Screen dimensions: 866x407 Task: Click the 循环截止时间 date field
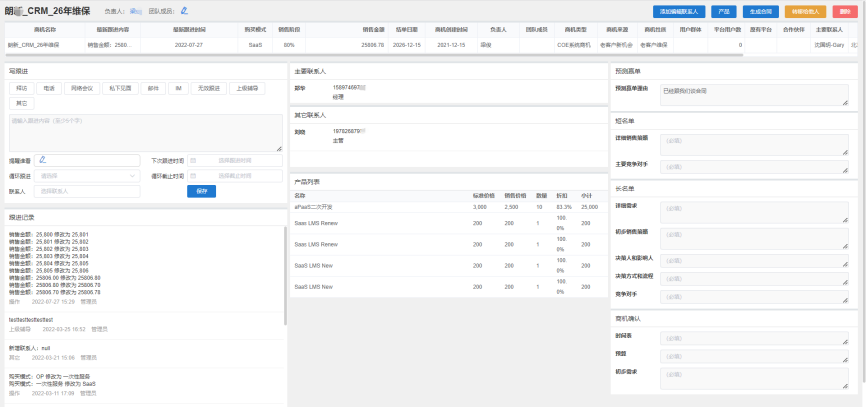(235, 176)
